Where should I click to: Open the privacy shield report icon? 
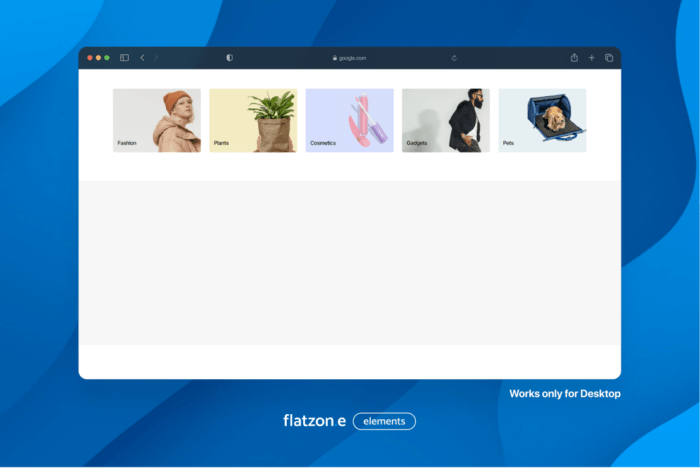pyautogui.click(x=229, y=58)
